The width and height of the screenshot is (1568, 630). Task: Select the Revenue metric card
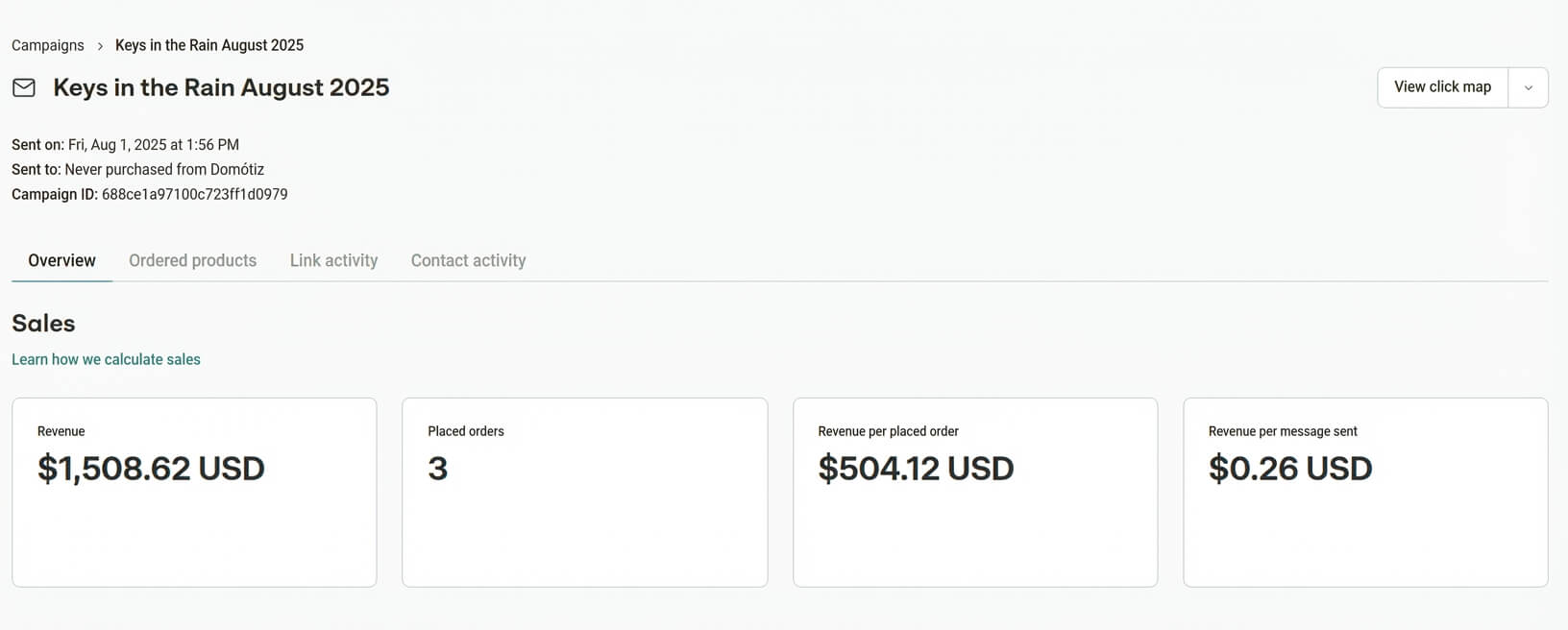click(x=194, y=492)
